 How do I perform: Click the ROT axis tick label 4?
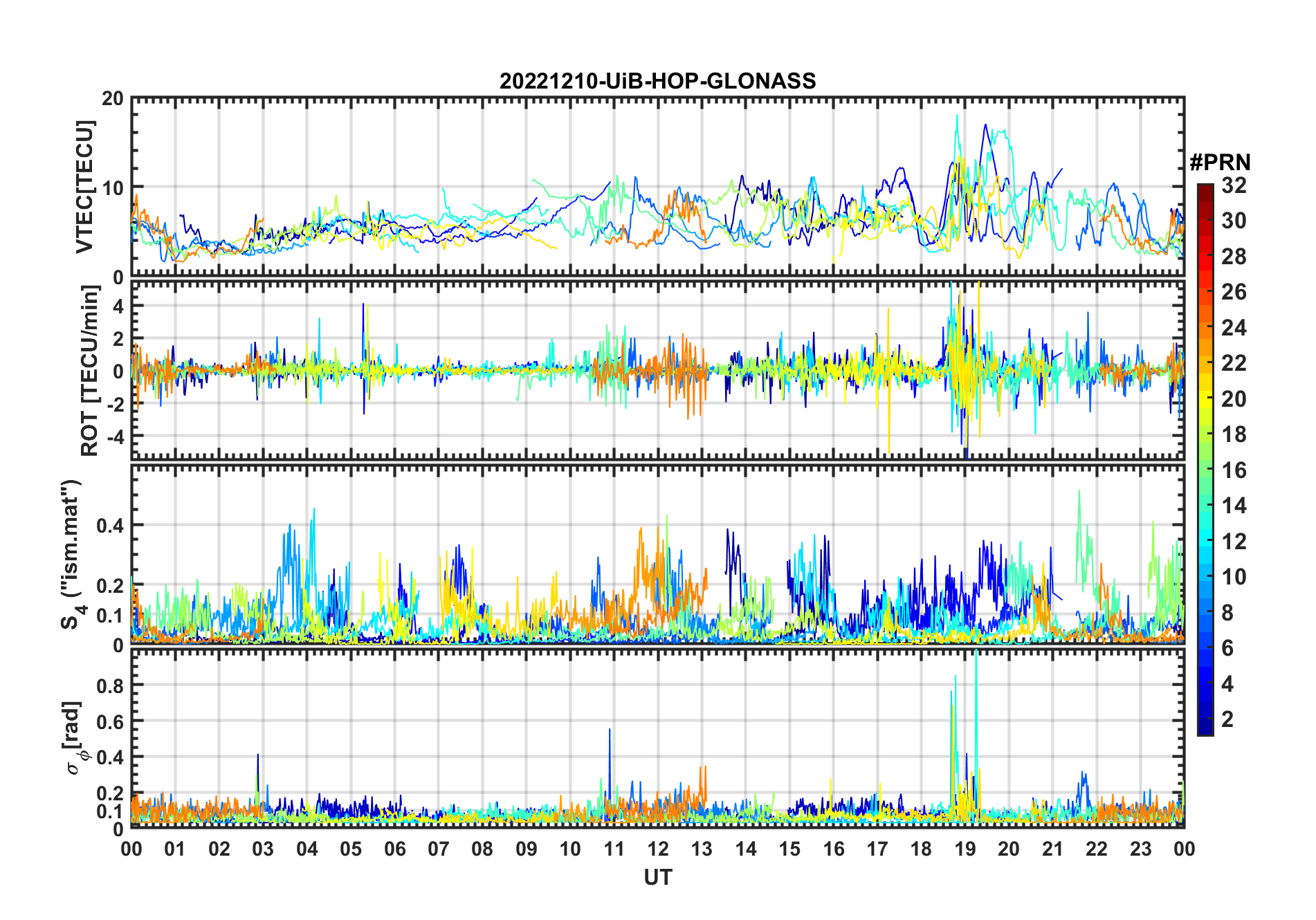(119, 306)
